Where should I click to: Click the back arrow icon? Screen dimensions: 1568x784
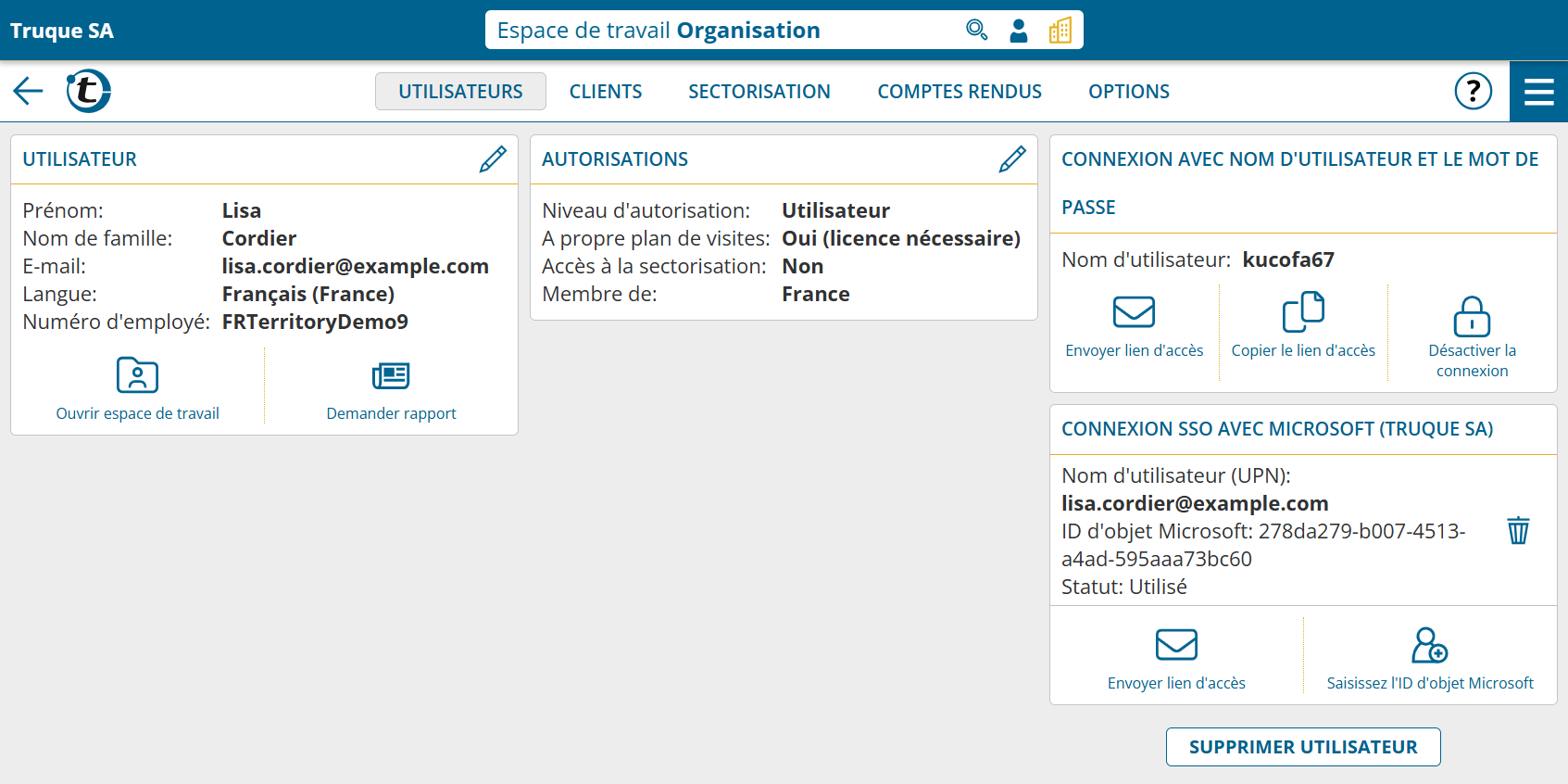(x=28, y=91)
